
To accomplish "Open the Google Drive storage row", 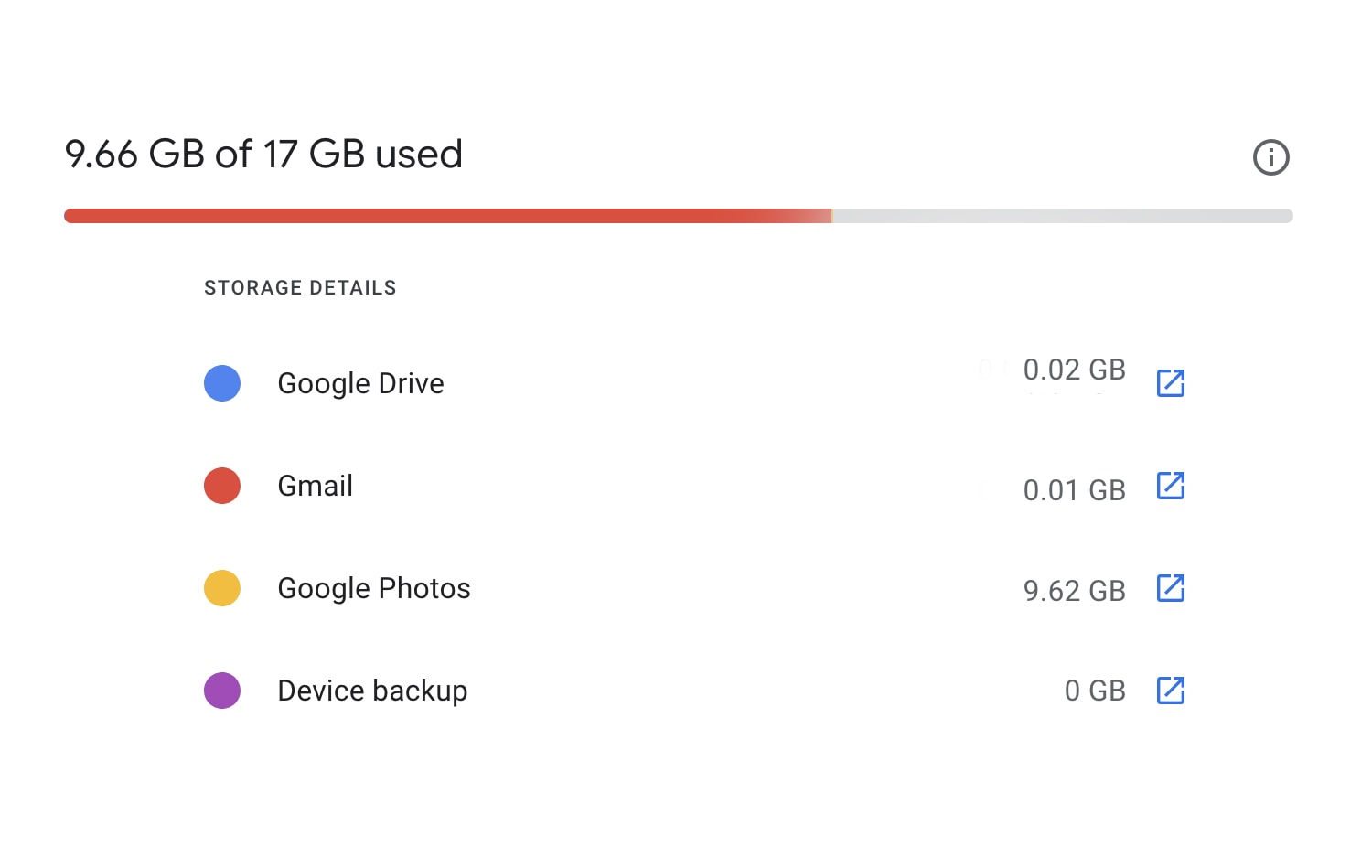I will coord(360,383).
